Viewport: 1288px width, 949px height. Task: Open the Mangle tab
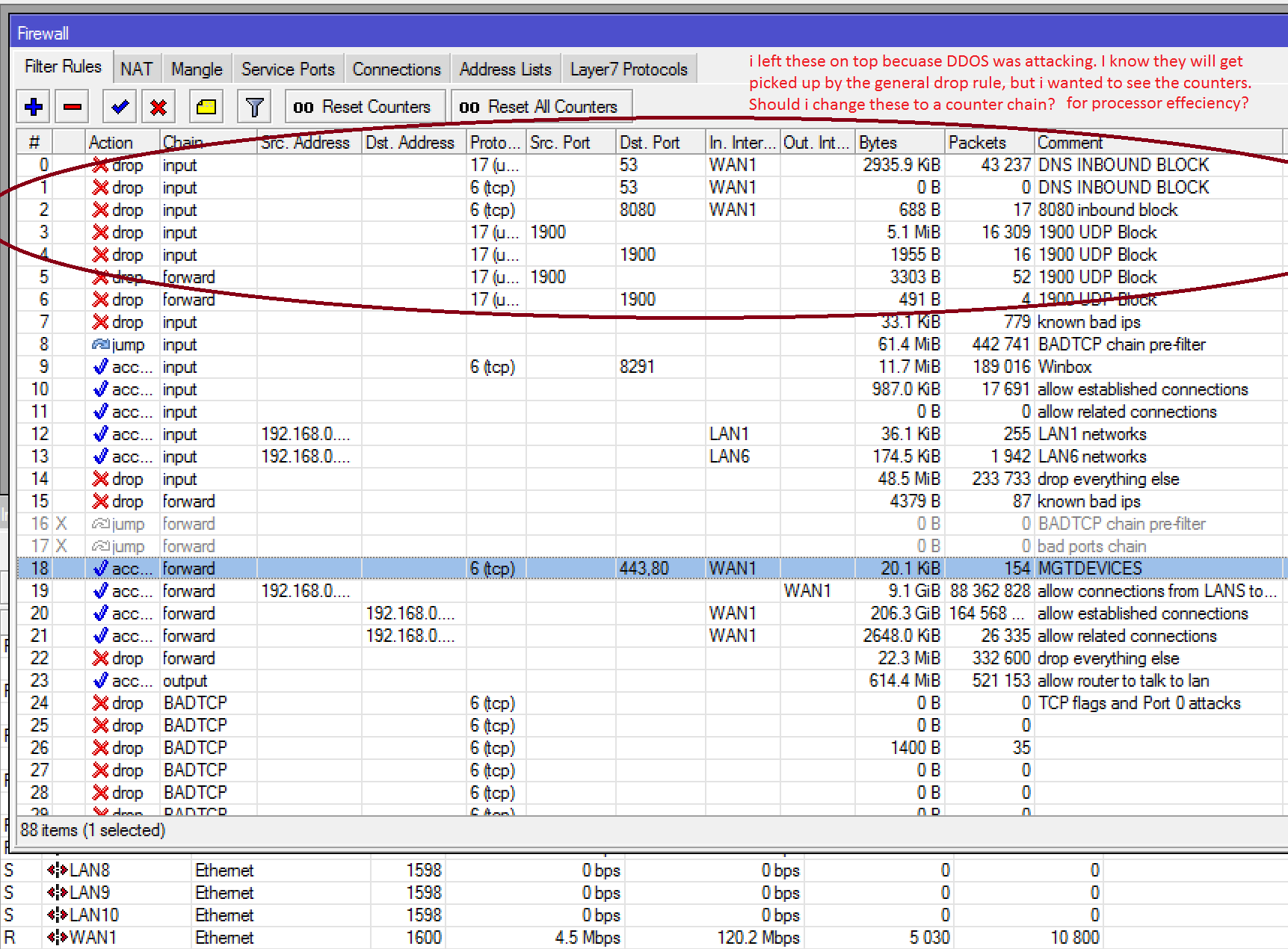197,69
